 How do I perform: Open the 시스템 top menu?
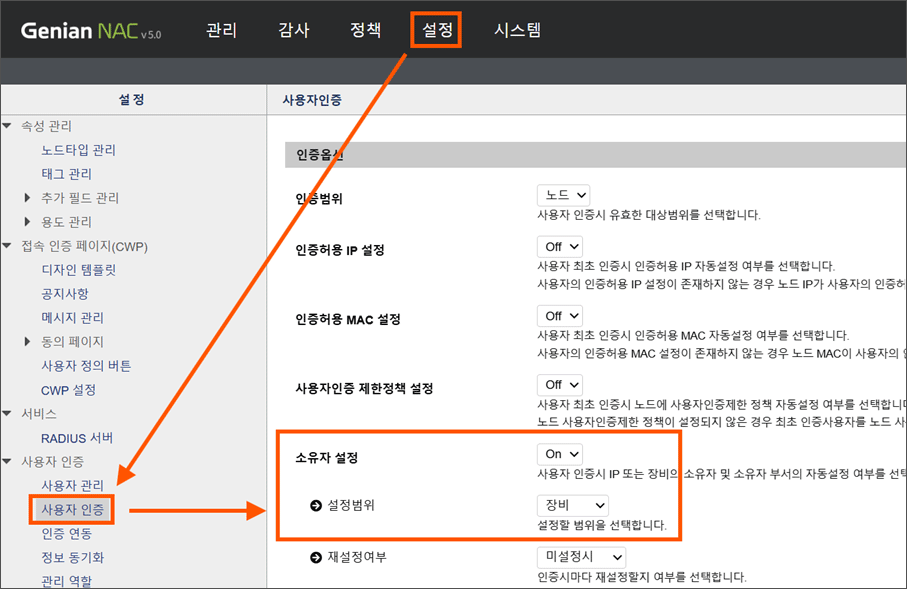pos(517,30)
